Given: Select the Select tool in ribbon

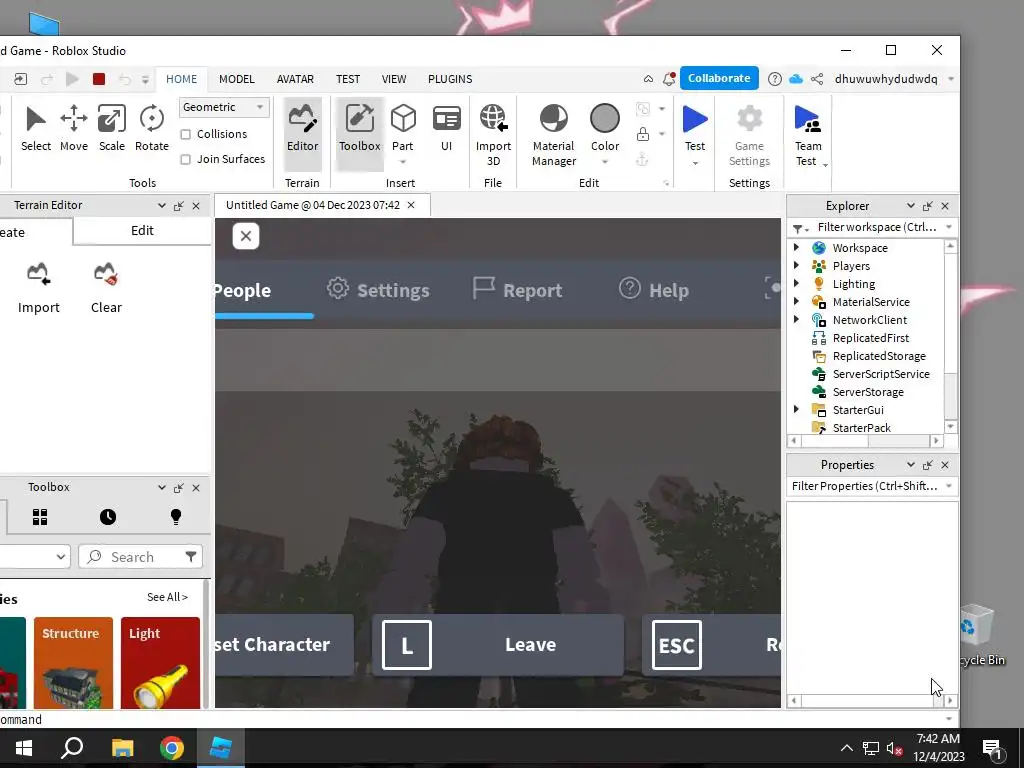Looking at the screenshot, I should pos(36,129).
